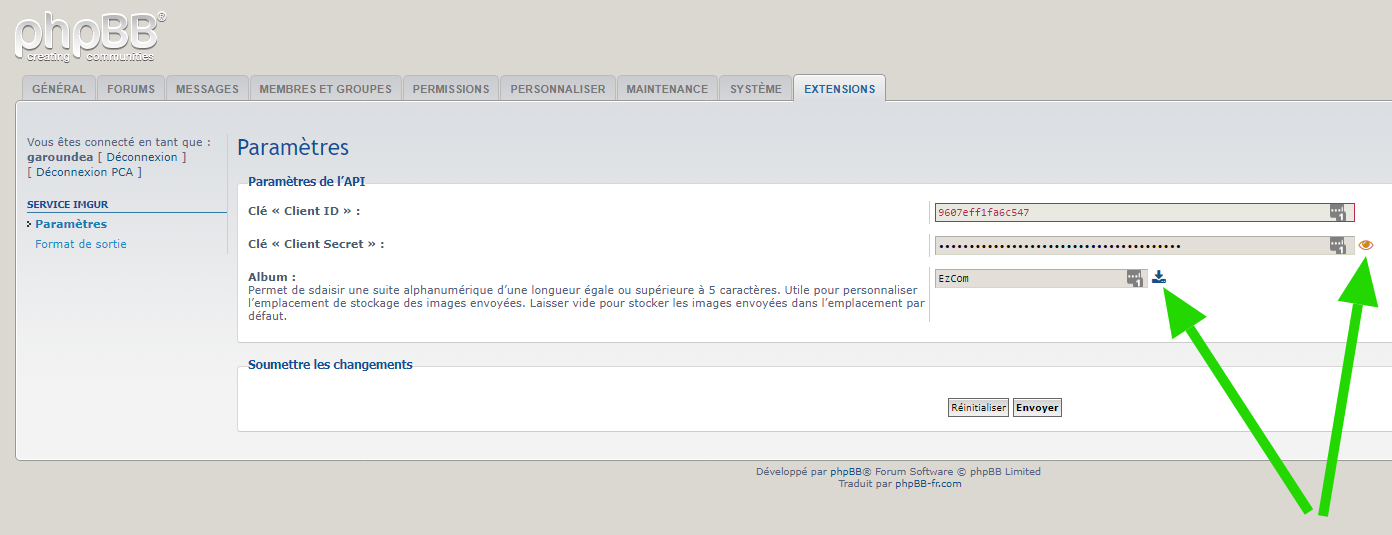The height and width of the screenshot is (535, 1392).
Task: Switch to the Forums tab
Action: [131, 89]
